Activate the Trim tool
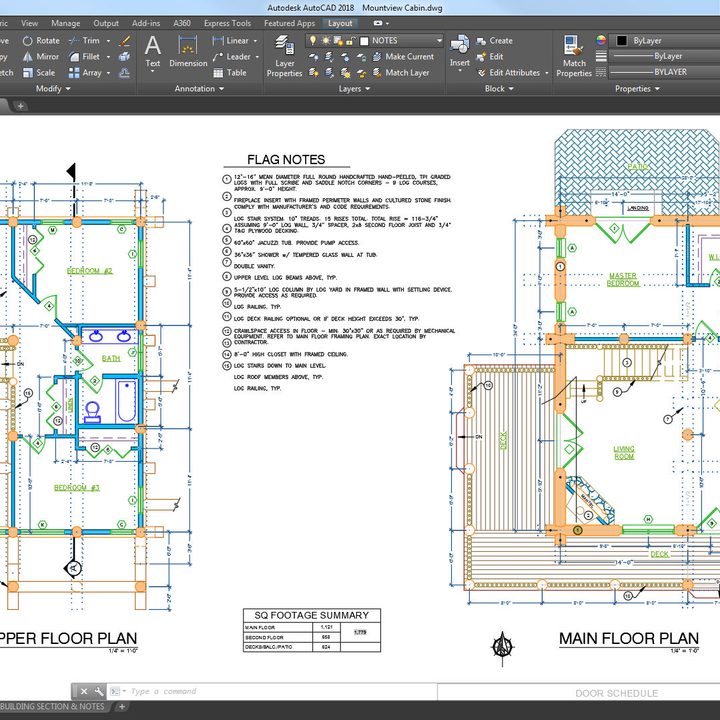The height and width of the screenshot is (720, 720). 84,41
